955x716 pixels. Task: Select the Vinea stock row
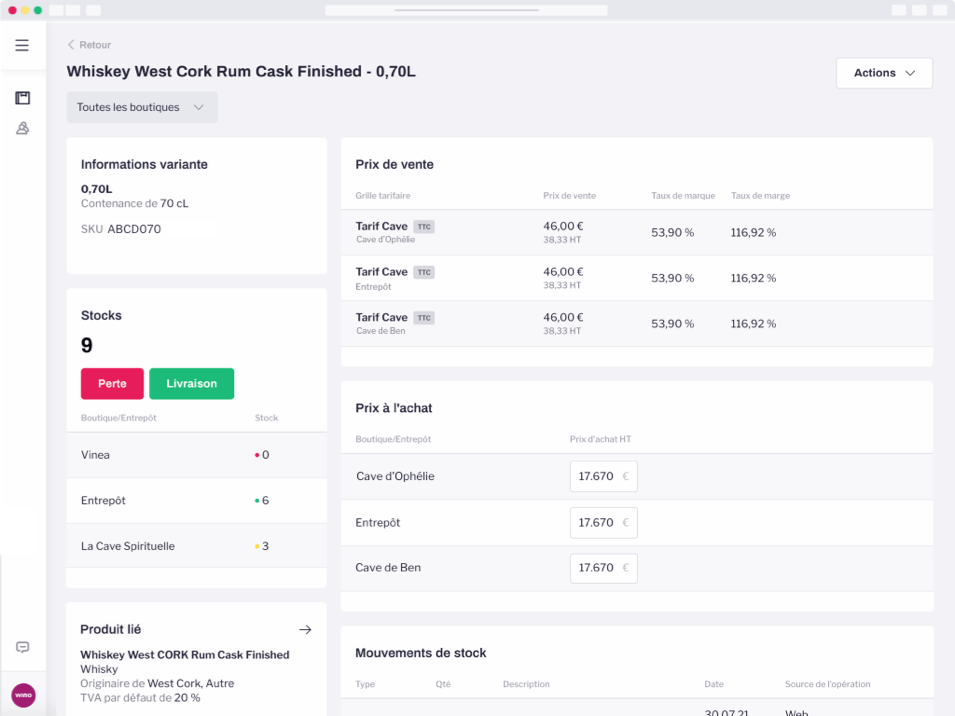[196, 455]
